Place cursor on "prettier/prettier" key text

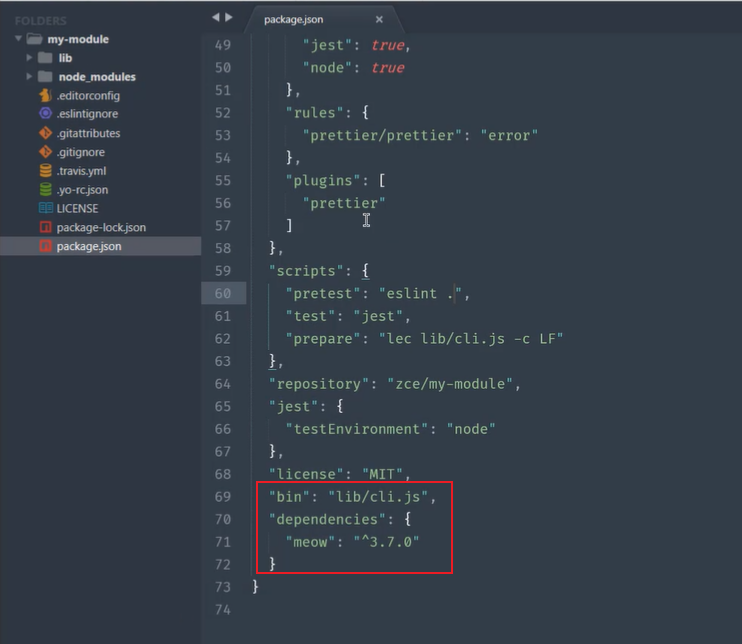tap(382, 136)
